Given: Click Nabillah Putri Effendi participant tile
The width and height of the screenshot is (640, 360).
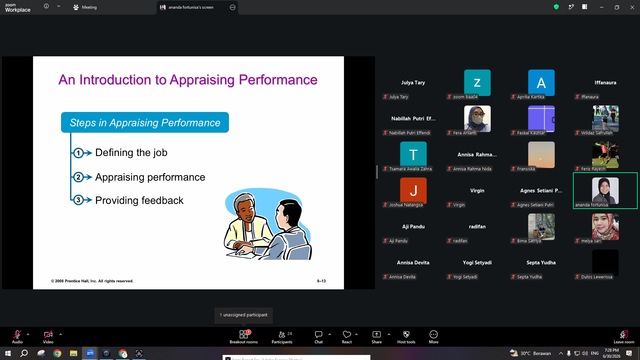Looking at the screenshot, I should tap(413, 119).
